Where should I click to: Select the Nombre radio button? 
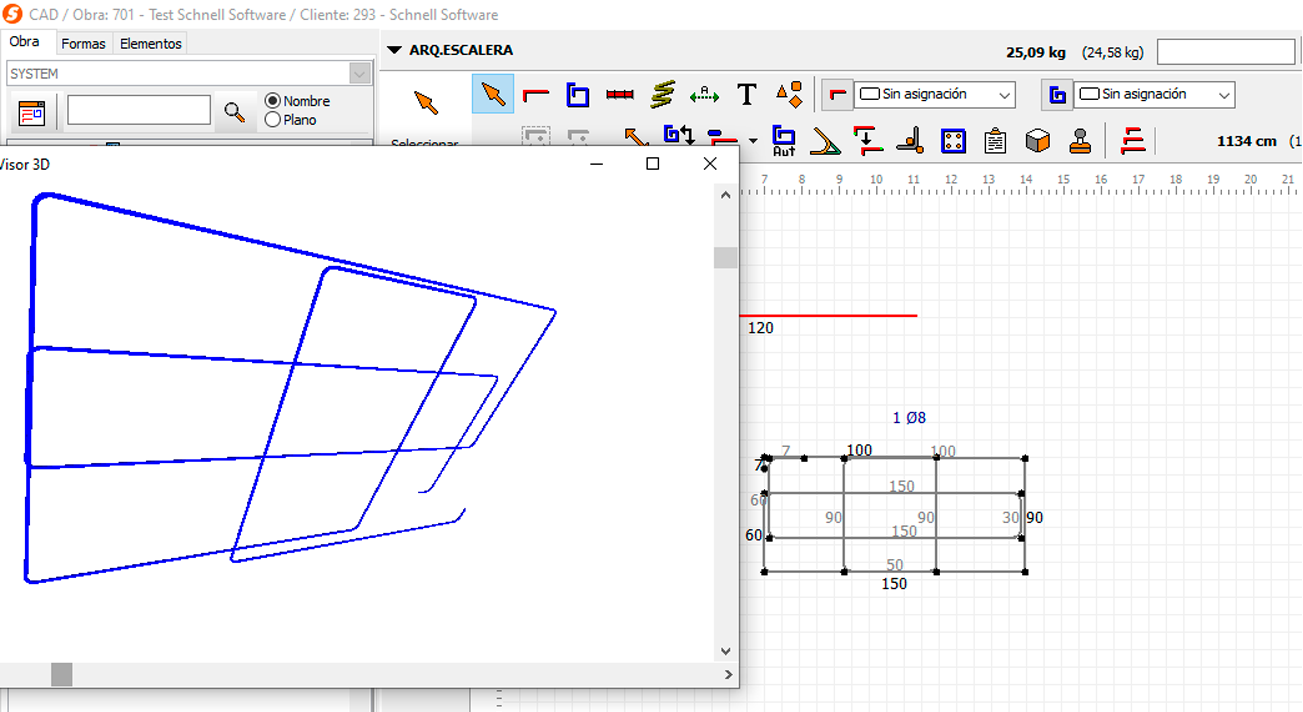[272, 101]
